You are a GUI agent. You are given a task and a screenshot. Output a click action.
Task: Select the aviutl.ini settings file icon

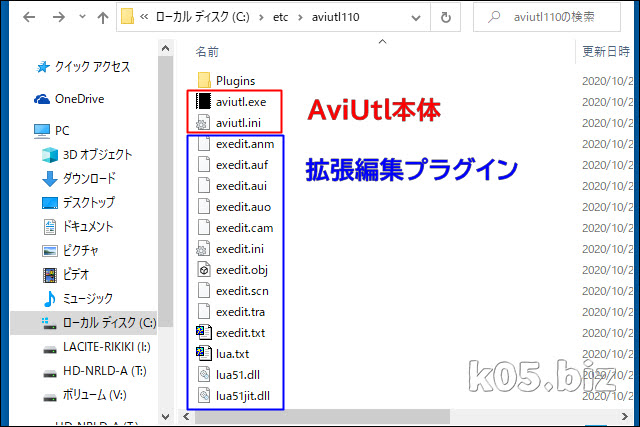point(203,122)
